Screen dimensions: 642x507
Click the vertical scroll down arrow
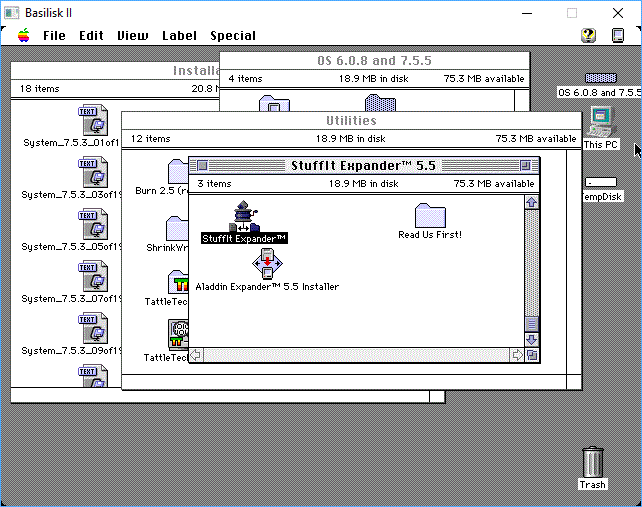(x=531, y=340)
